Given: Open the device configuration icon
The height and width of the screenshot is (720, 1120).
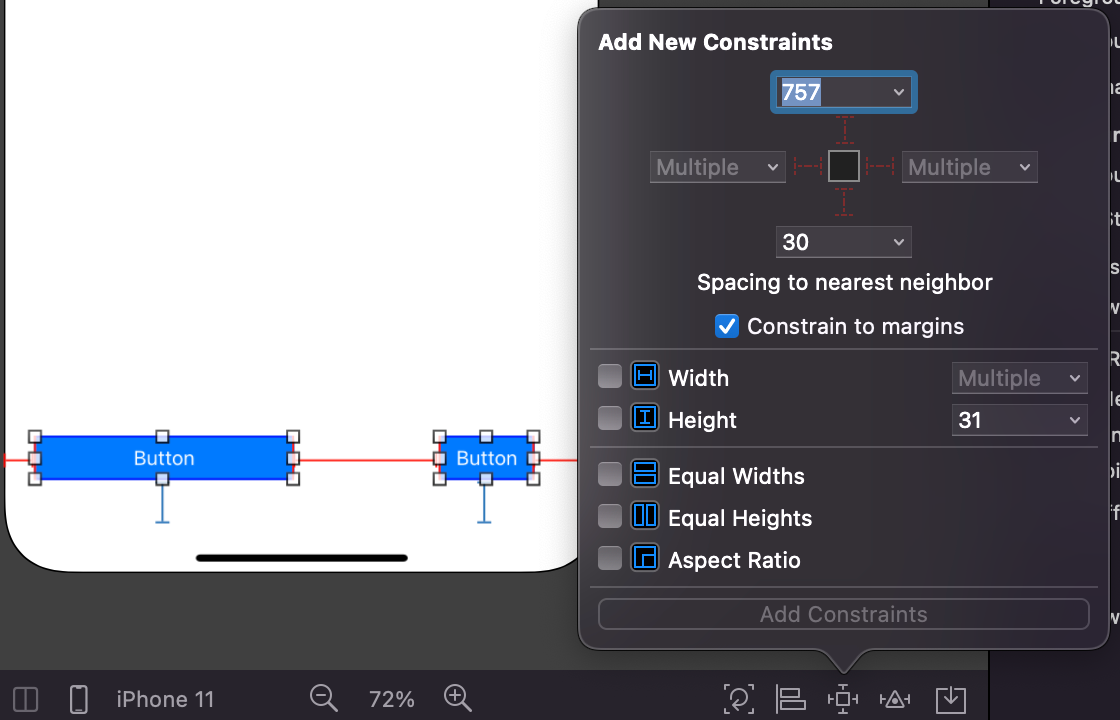Looking at the screenshot, I should click(78, 699).
